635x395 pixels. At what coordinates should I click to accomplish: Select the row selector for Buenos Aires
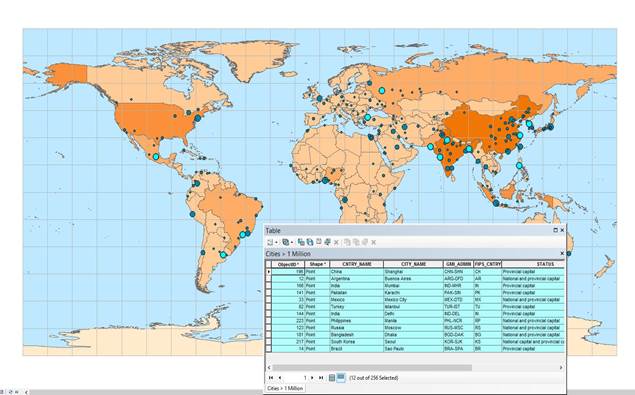[268, 279]
